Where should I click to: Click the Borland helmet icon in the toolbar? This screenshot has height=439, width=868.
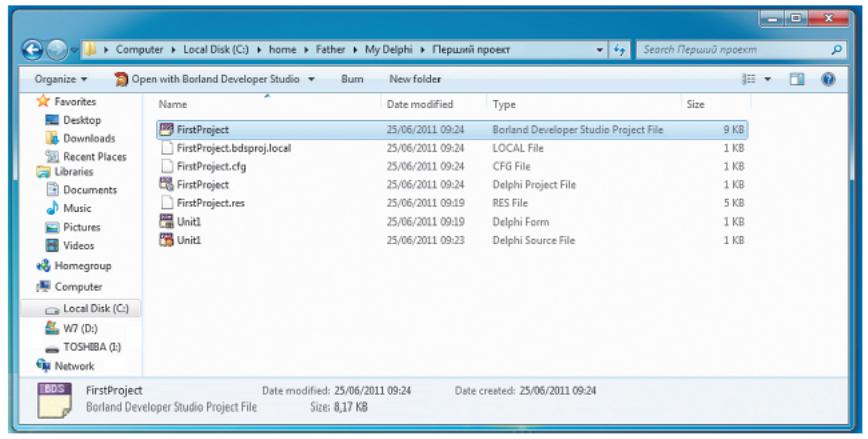[x=121, y=79]
